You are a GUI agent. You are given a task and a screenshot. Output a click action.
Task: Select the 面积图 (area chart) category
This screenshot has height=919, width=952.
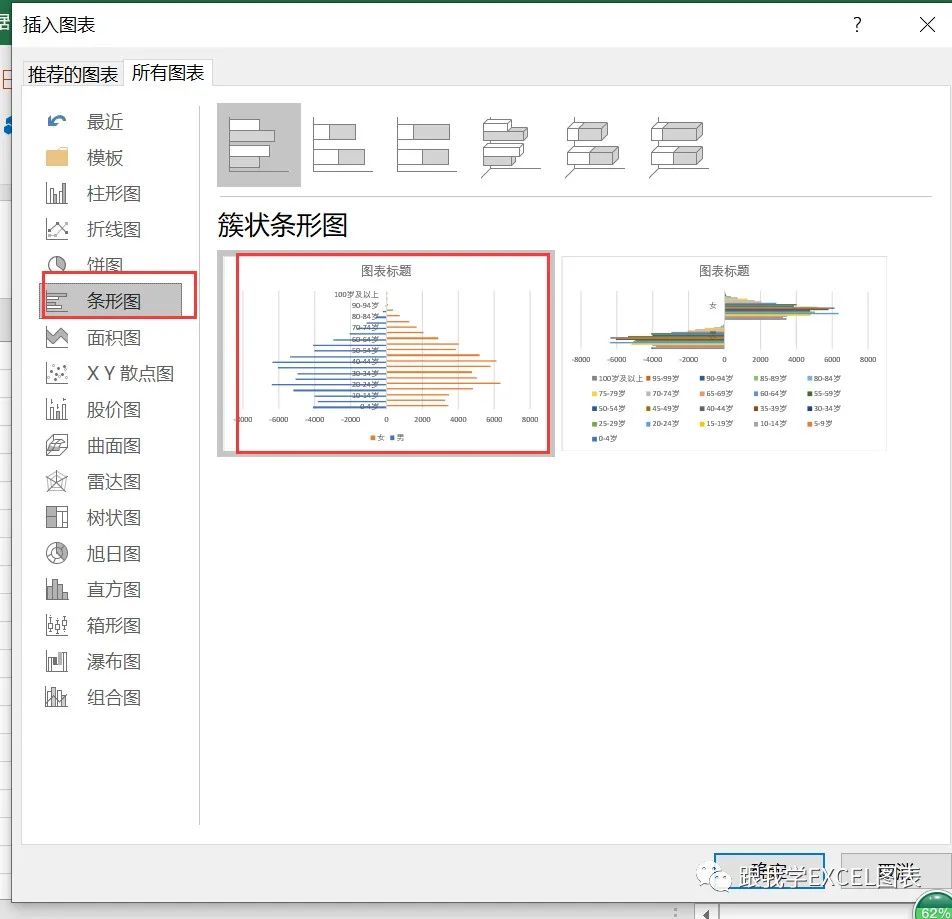[x=113, y=337]
